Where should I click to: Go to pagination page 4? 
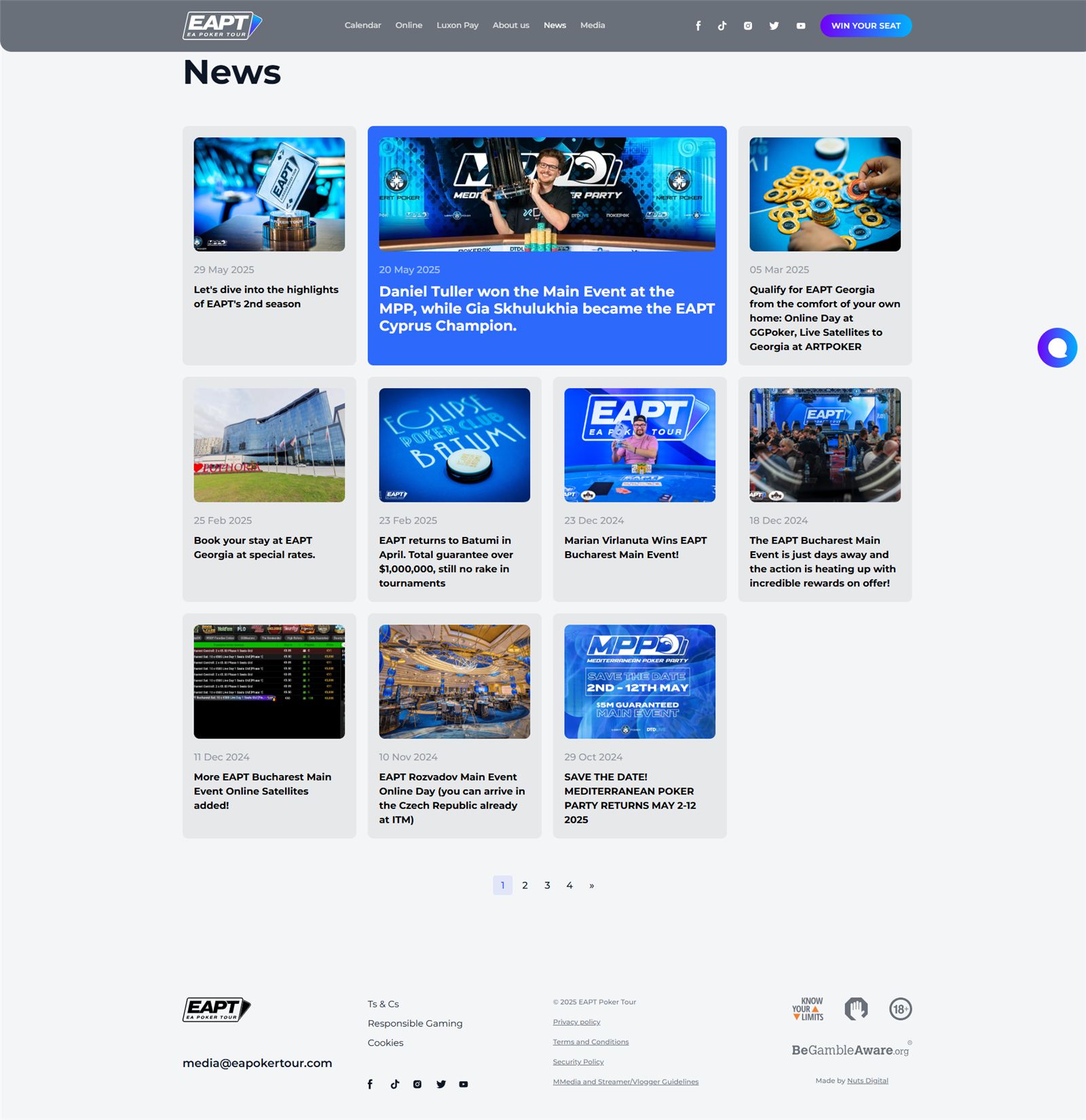(x=569, y=885)
